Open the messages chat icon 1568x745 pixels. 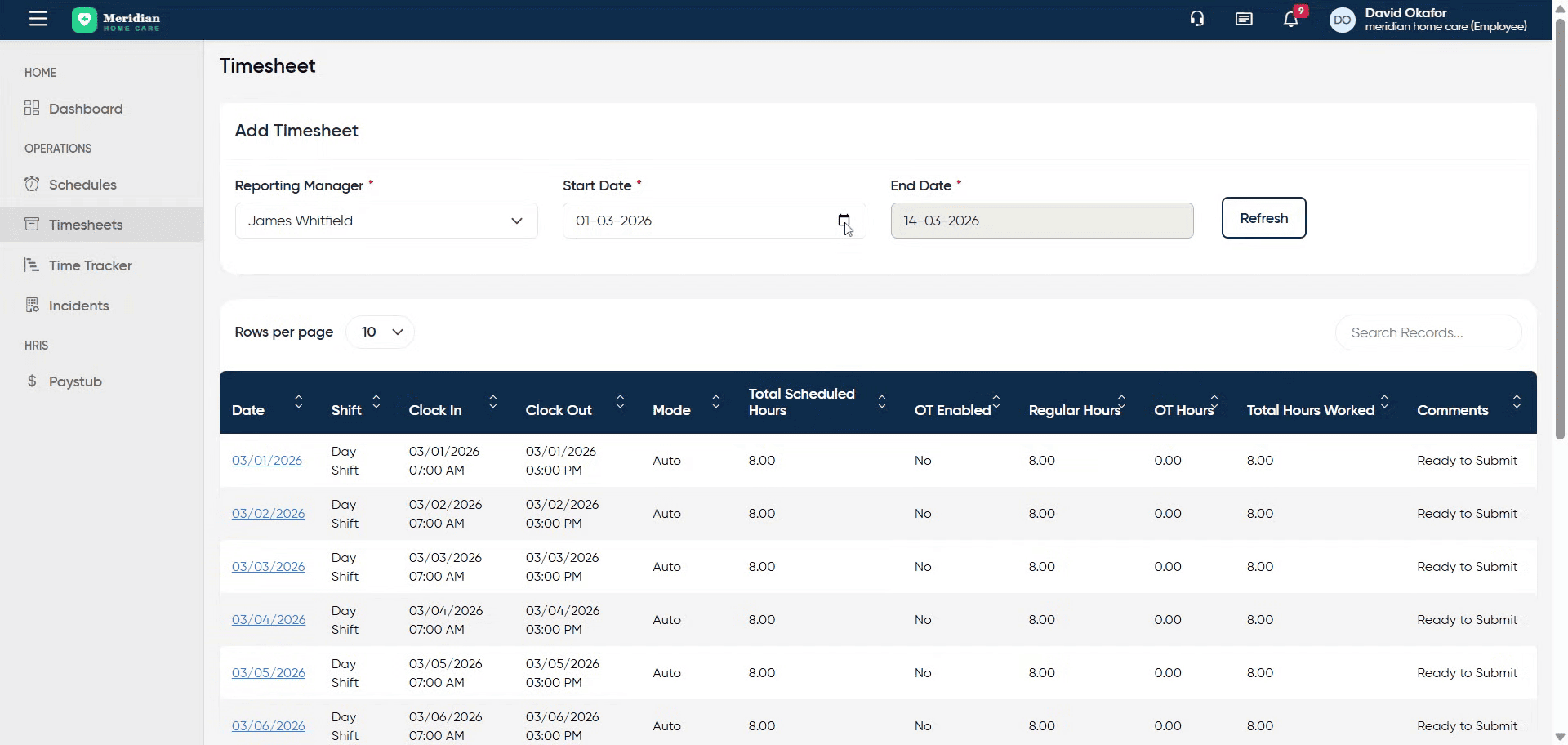pyautogui.click(x=1244, y=19)
